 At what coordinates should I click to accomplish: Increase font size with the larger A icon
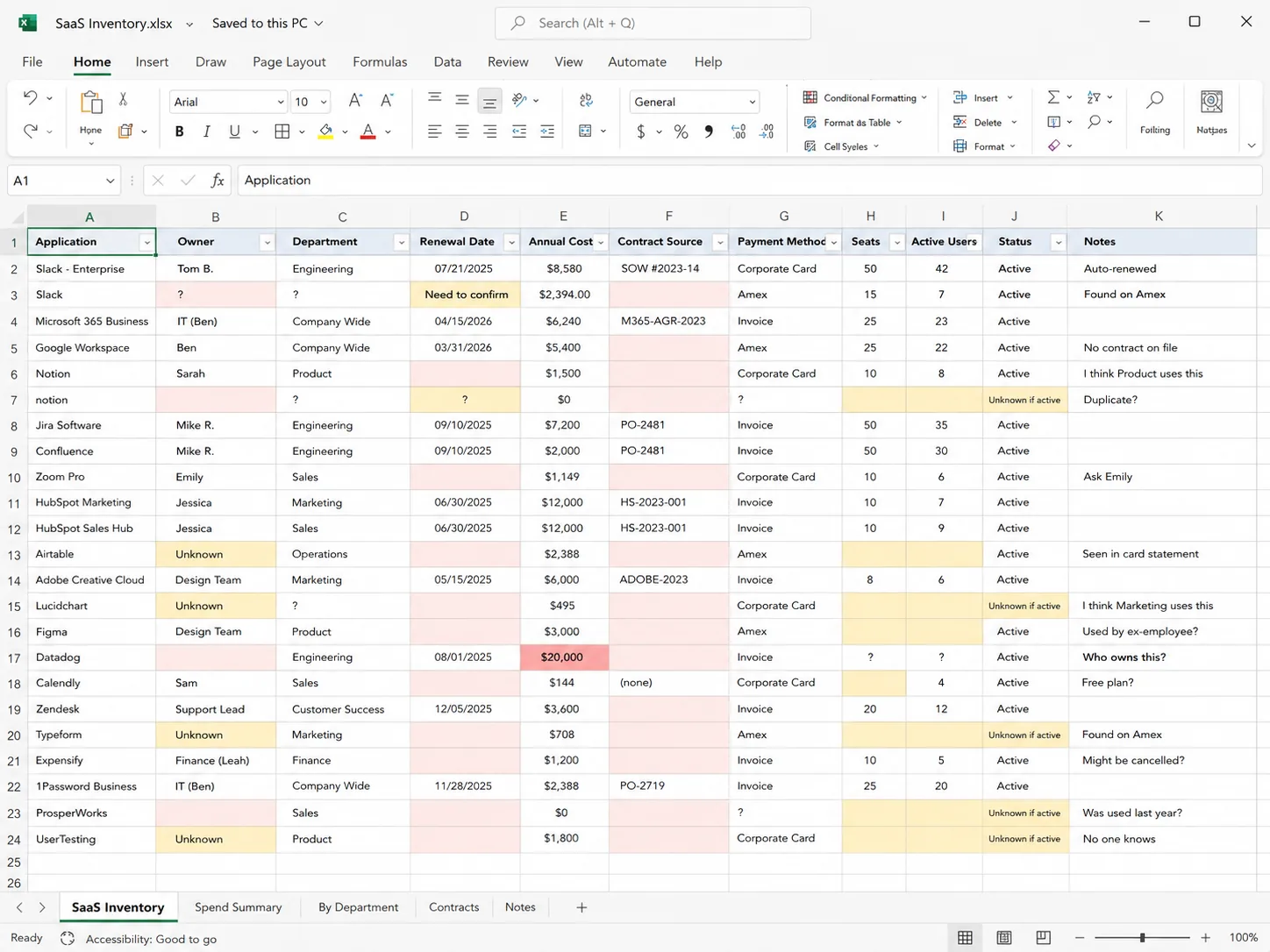click(x=354, y=101)
